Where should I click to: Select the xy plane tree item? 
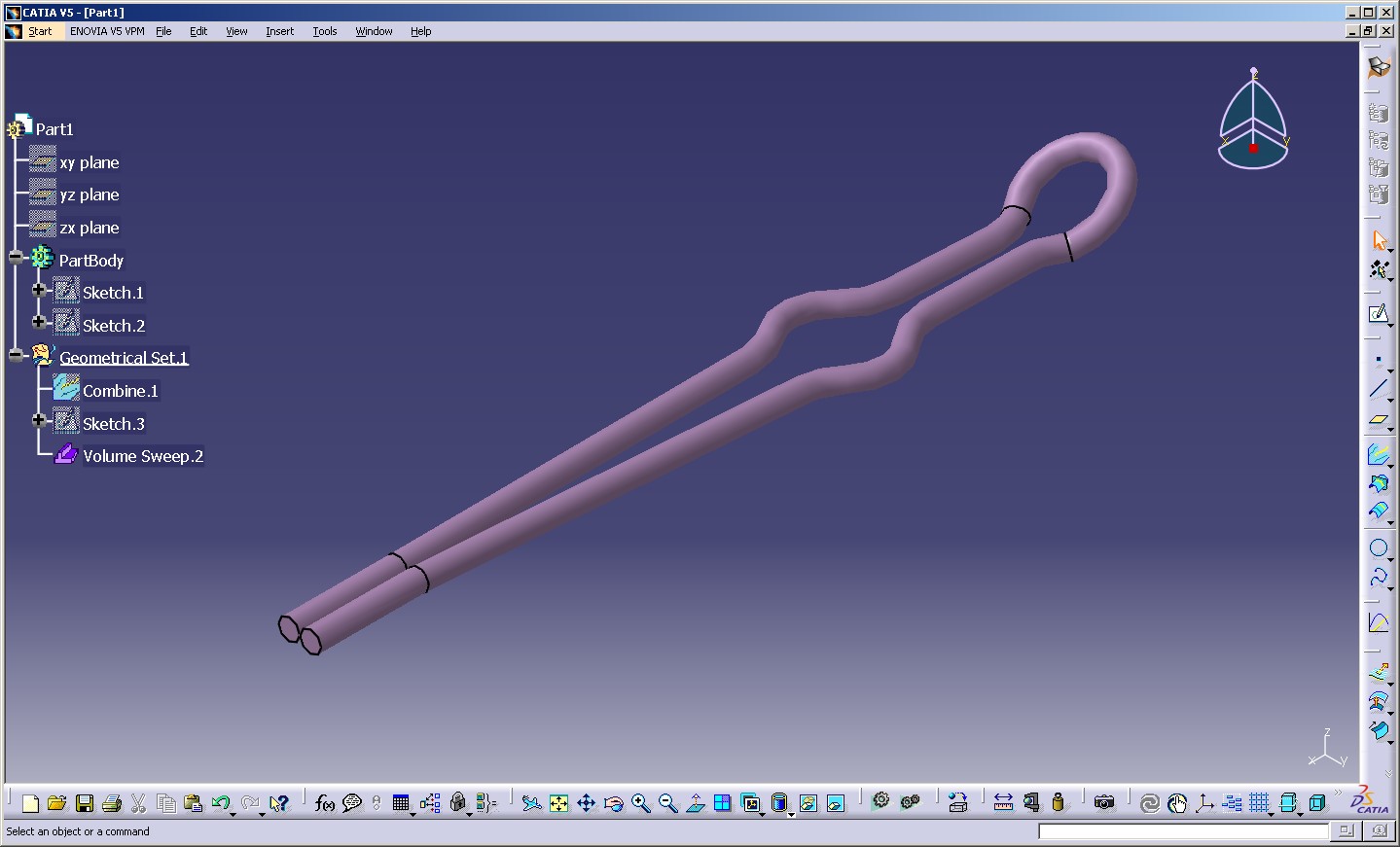90,162
